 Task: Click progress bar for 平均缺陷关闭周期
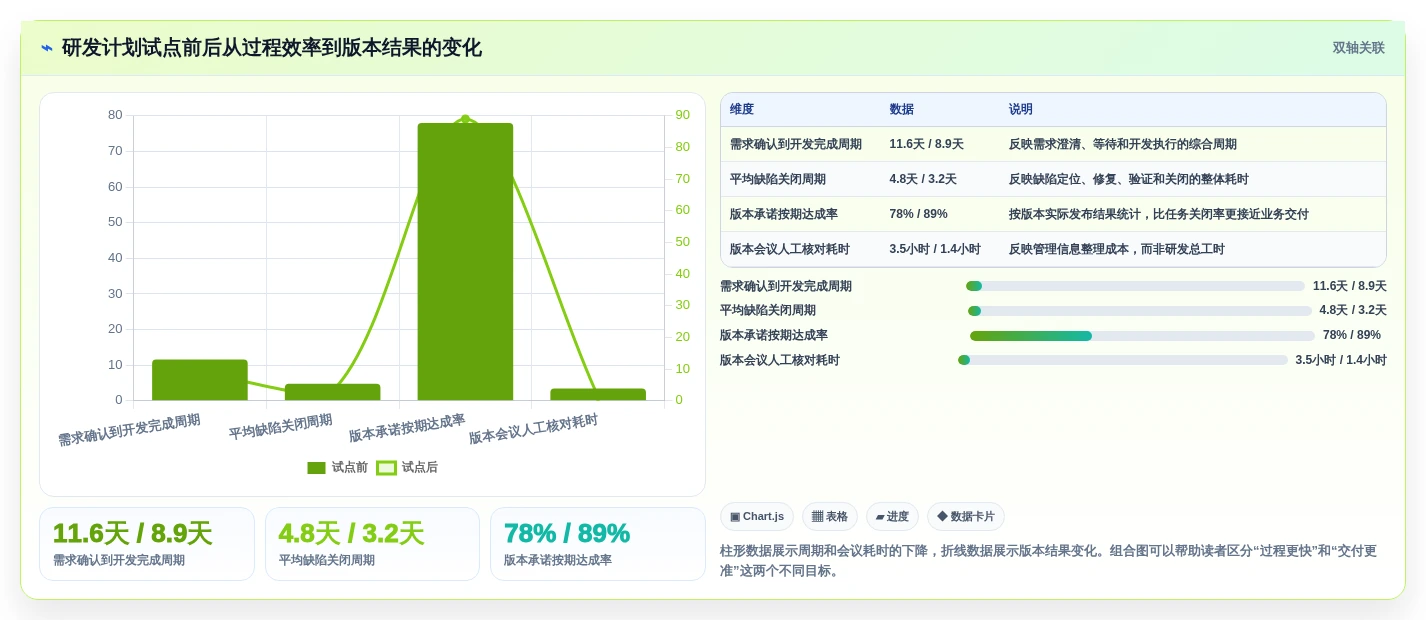click(x=1140, y=311)
